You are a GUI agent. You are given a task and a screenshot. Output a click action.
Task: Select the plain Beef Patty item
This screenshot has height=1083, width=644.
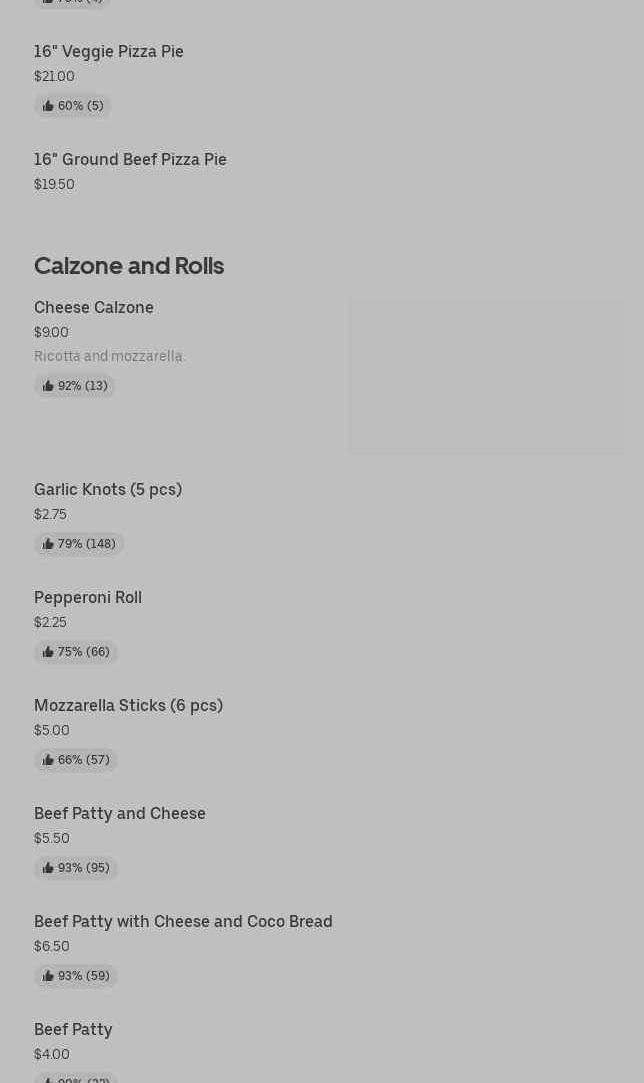(73, 1029)
